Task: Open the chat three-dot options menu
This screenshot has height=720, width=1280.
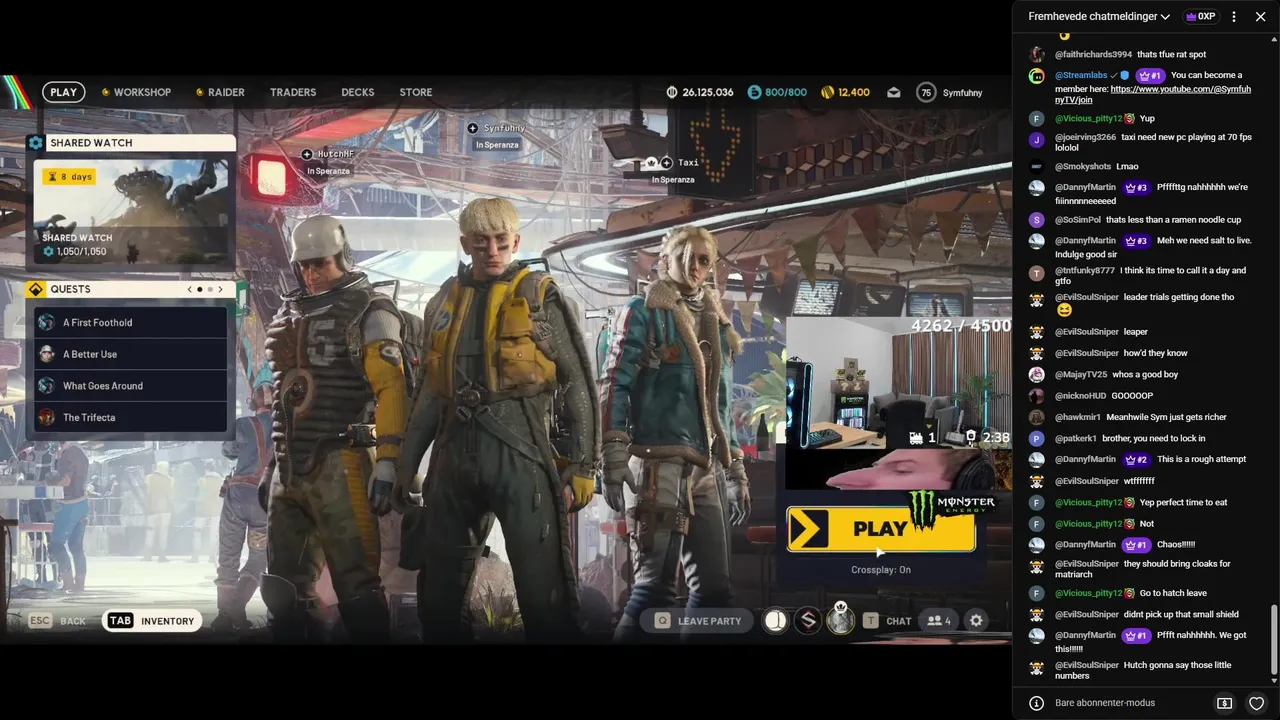Action: 1234,17
